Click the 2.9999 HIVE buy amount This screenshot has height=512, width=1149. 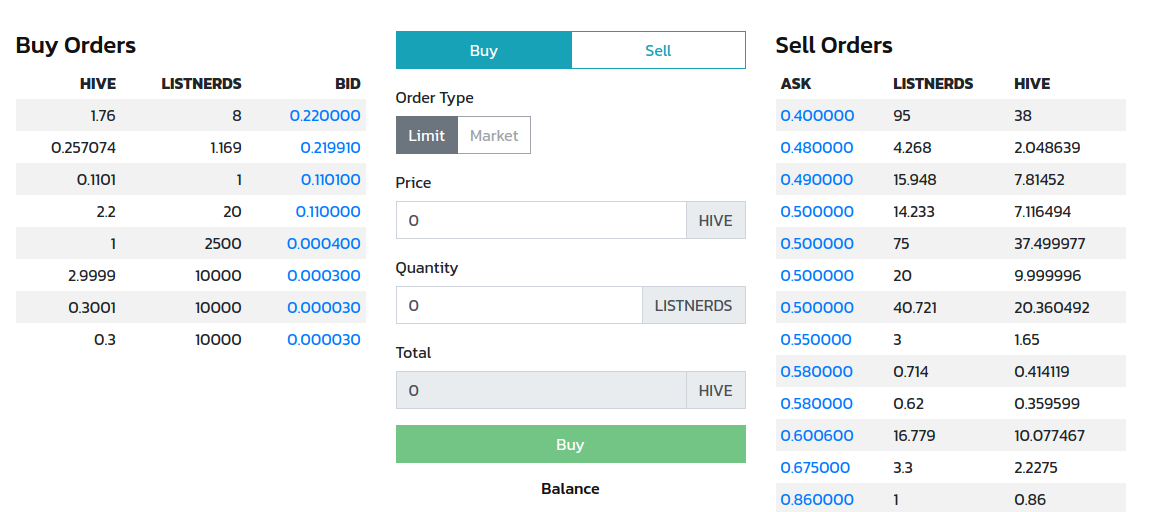click(91, 276)
